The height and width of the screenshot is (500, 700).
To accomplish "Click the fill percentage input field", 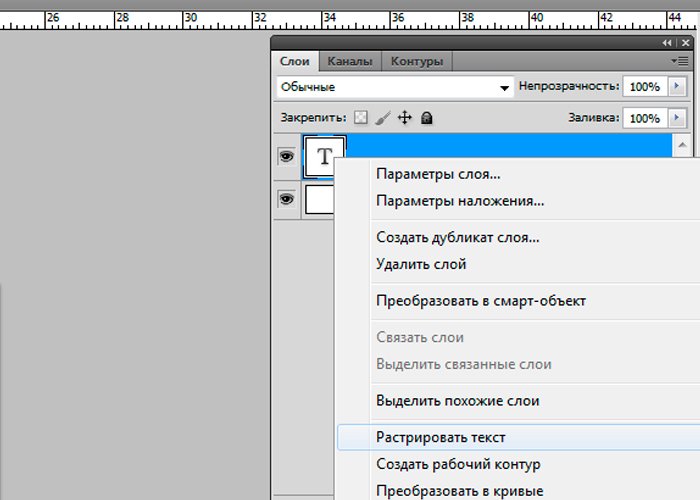I will [644, 118].
